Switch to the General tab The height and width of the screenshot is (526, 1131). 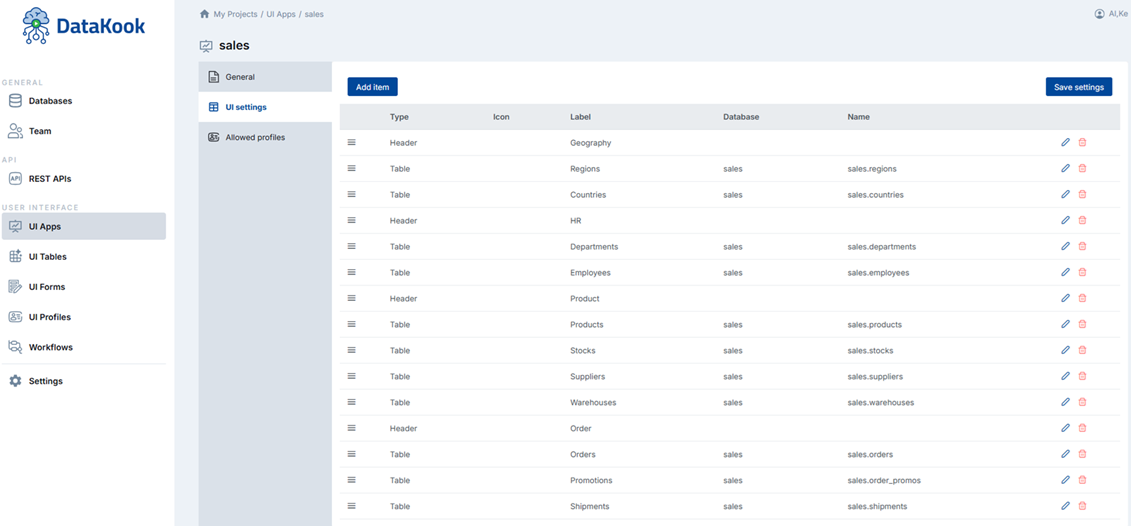coord(265,76)
